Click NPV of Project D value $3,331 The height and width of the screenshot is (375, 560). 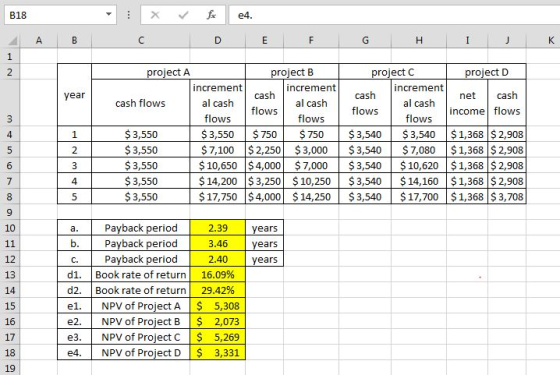(x=218, y=353)
